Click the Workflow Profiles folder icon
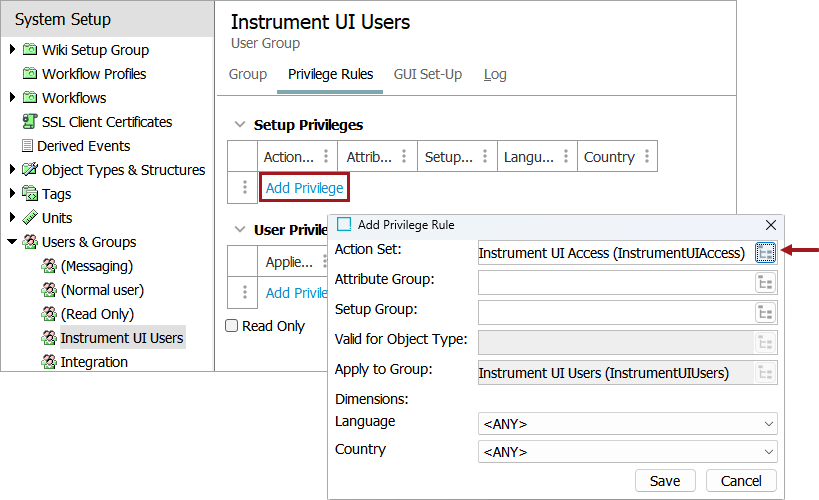This screenshot has width=819, height=500. click(29, 74)
